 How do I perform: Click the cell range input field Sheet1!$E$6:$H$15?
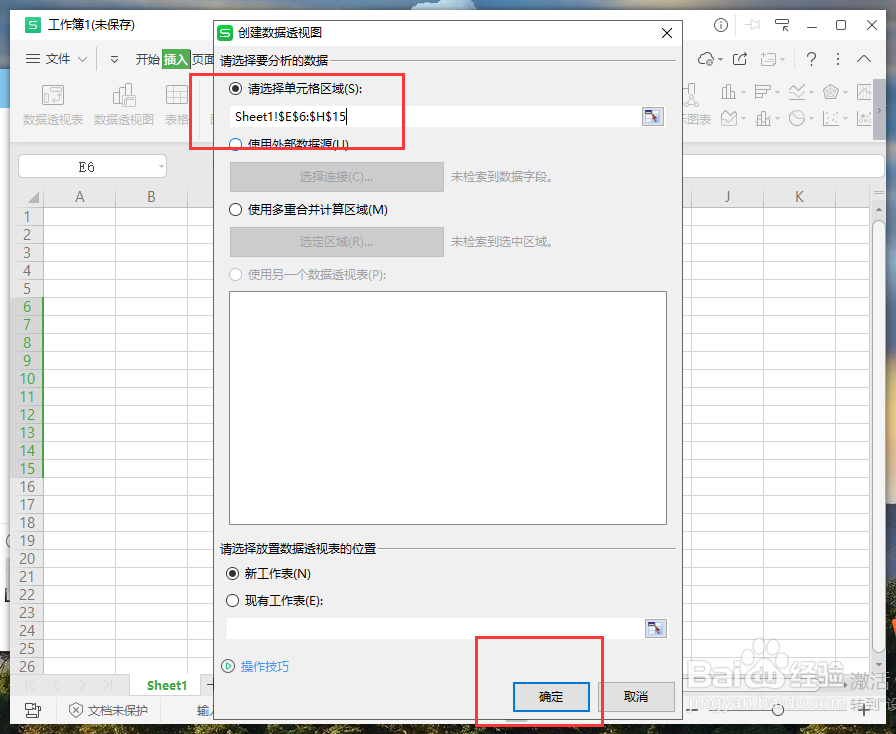[435, 117]
